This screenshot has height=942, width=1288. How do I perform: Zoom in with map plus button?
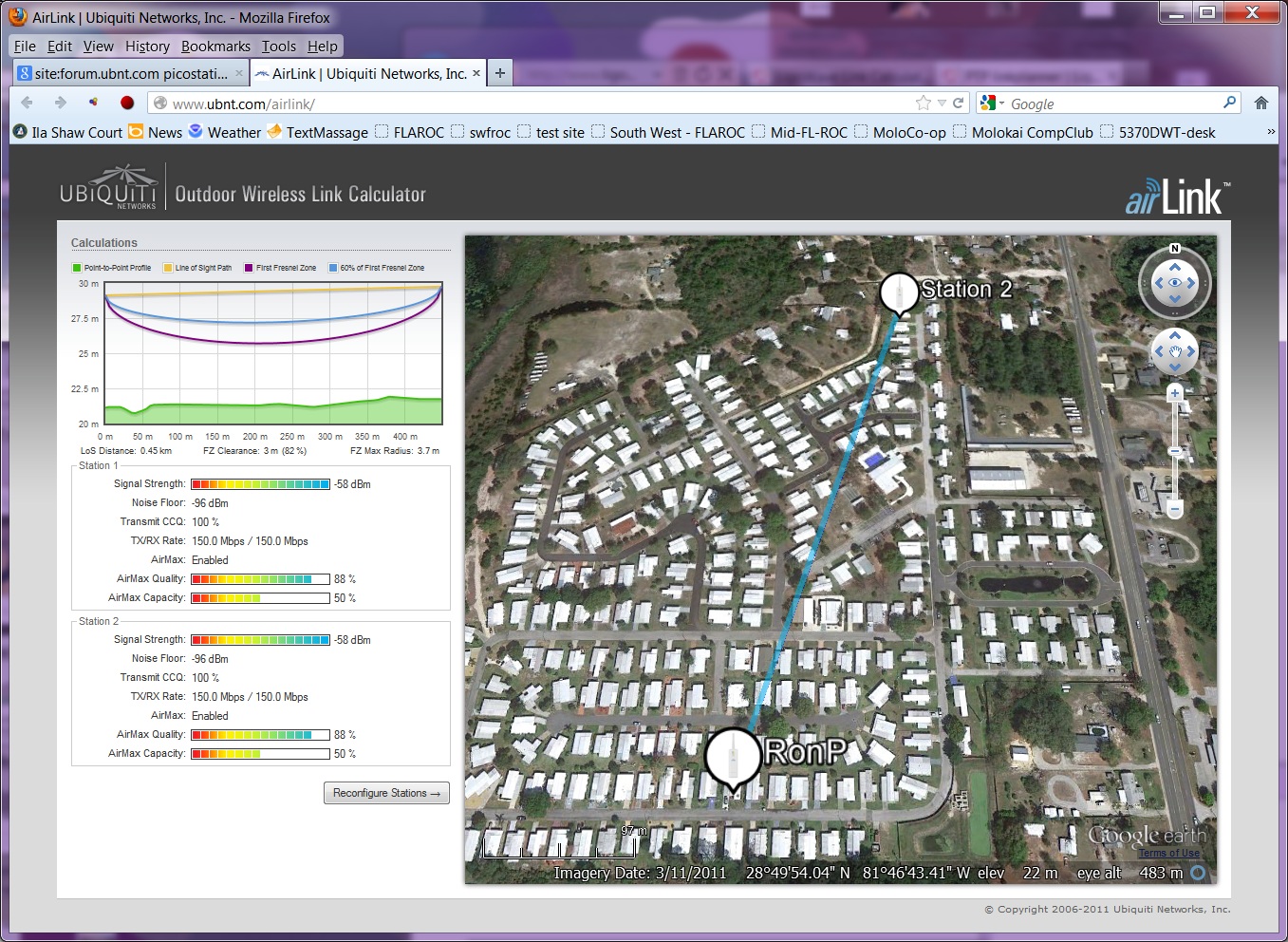point(1175,392)
